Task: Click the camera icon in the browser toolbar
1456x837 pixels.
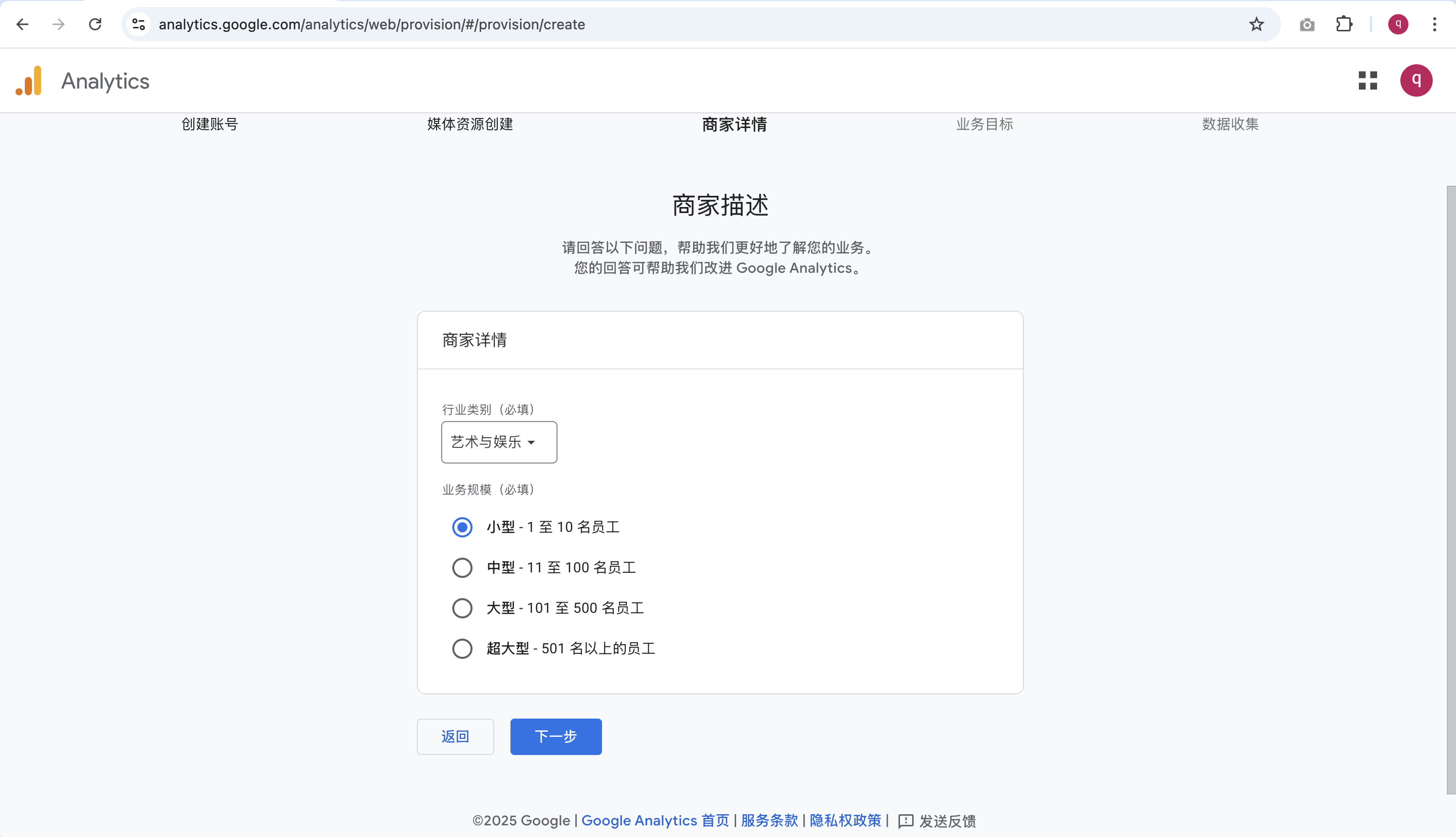Action: coord(1307,24)
